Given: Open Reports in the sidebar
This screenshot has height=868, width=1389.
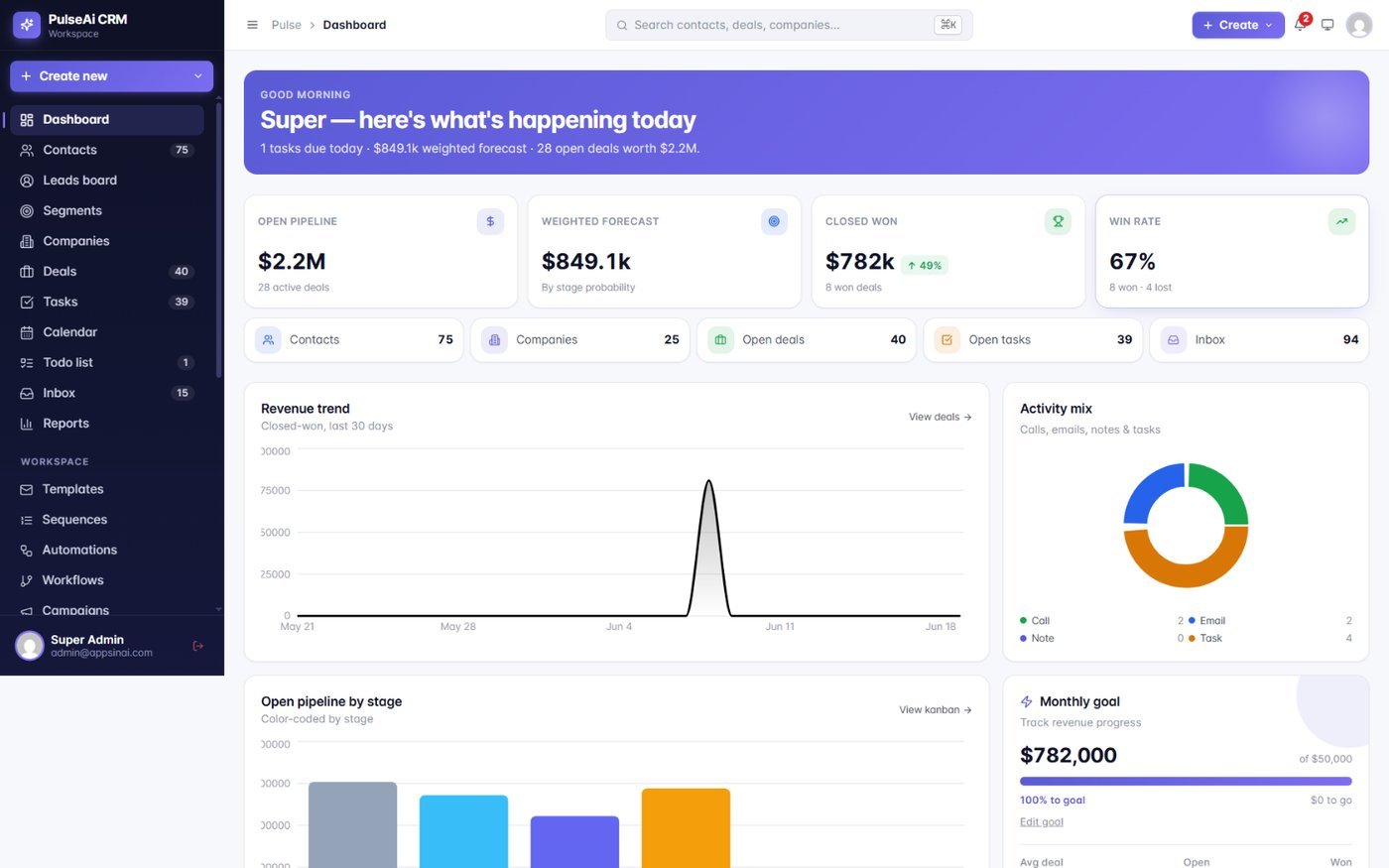Looking at the screenshot, I should [107, 424].
